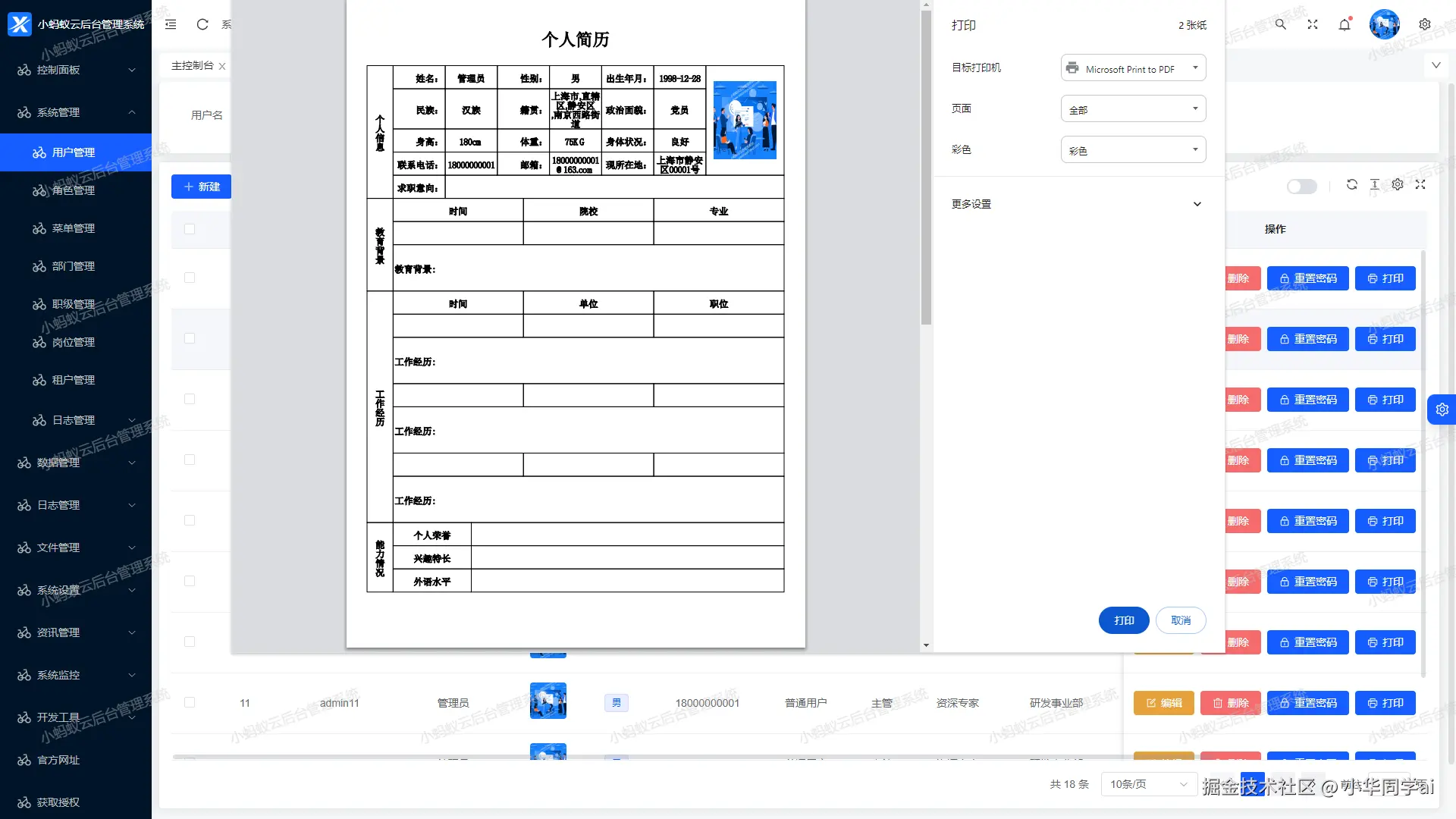Cancel the print dialog
The height and width of the screenshot is (819, 1456).
tap(1181, 620)
